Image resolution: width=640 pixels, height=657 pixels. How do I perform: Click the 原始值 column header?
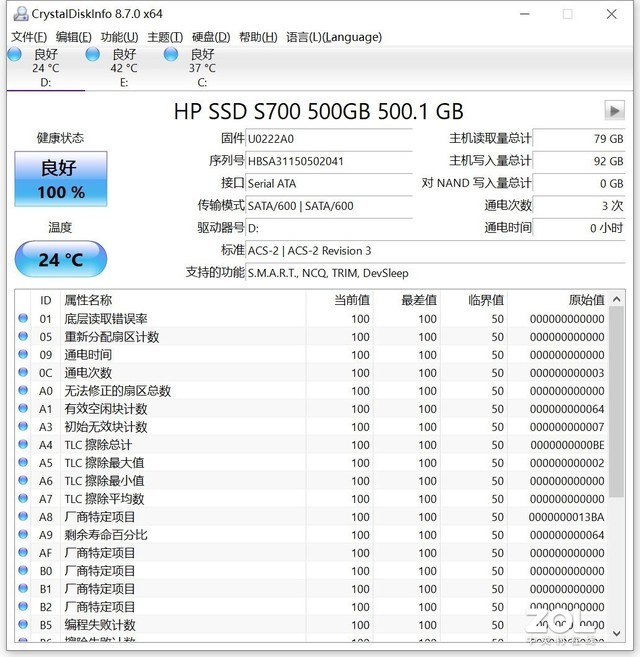click(557, 300)
